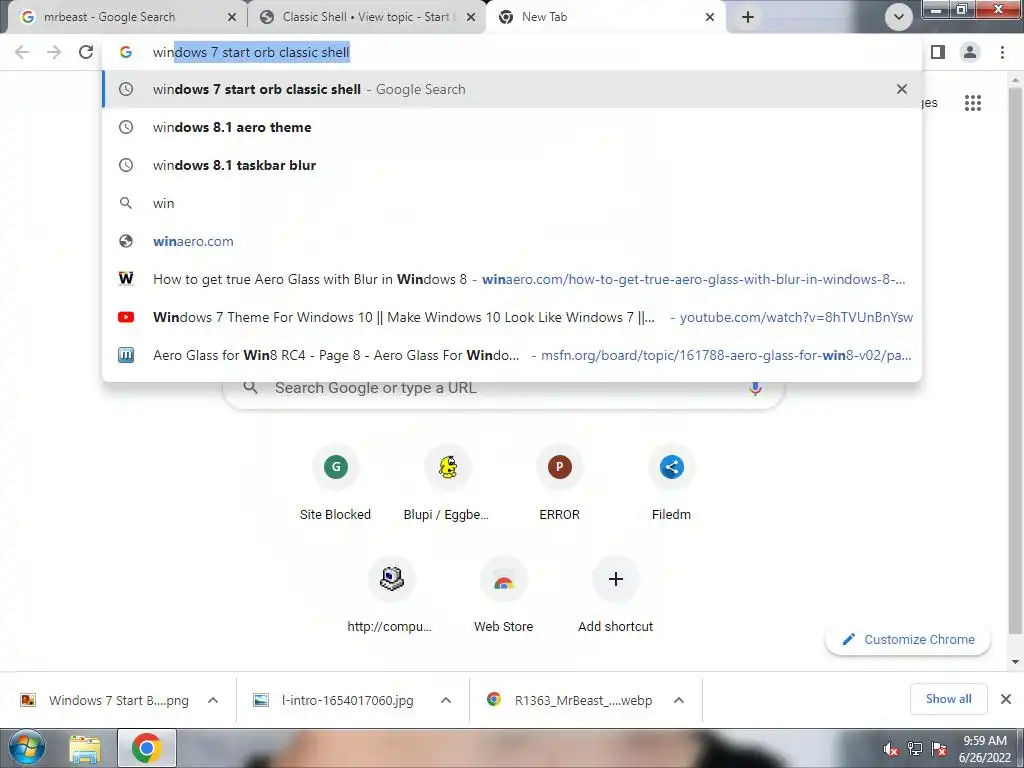
Task: Open the Google apps grid
Action: (x=972, y=103)
